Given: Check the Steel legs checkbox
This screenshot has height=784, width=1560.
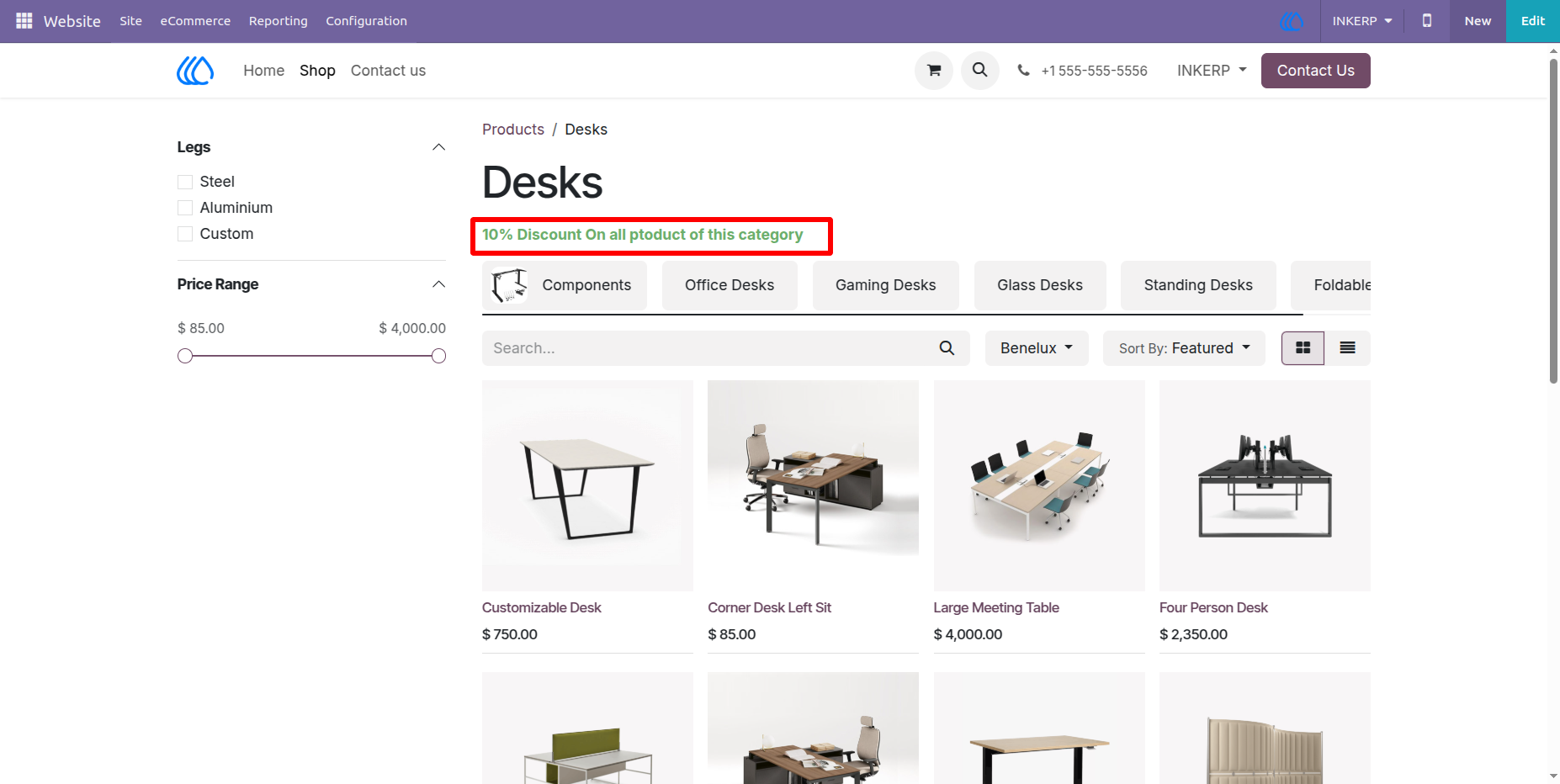Looking at the screenshot, I should 185,182.
